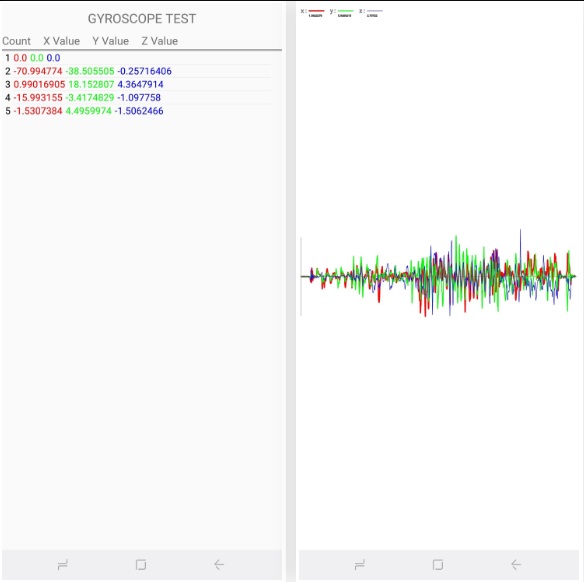The image size is (584, 582).
Task: Tap the home square icon below the data table
Action: pyautogui.click(x=141, y=565)
